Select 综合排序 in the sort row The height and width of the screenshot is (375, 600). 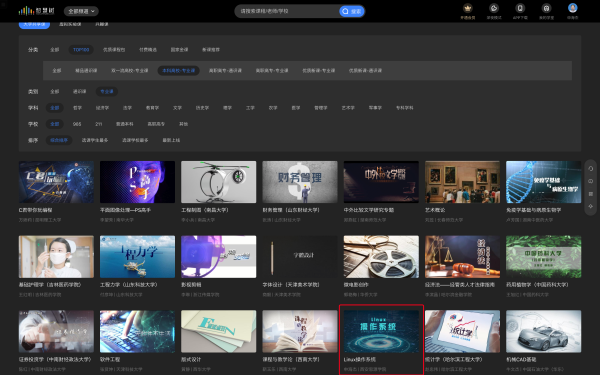coord(59,140)
